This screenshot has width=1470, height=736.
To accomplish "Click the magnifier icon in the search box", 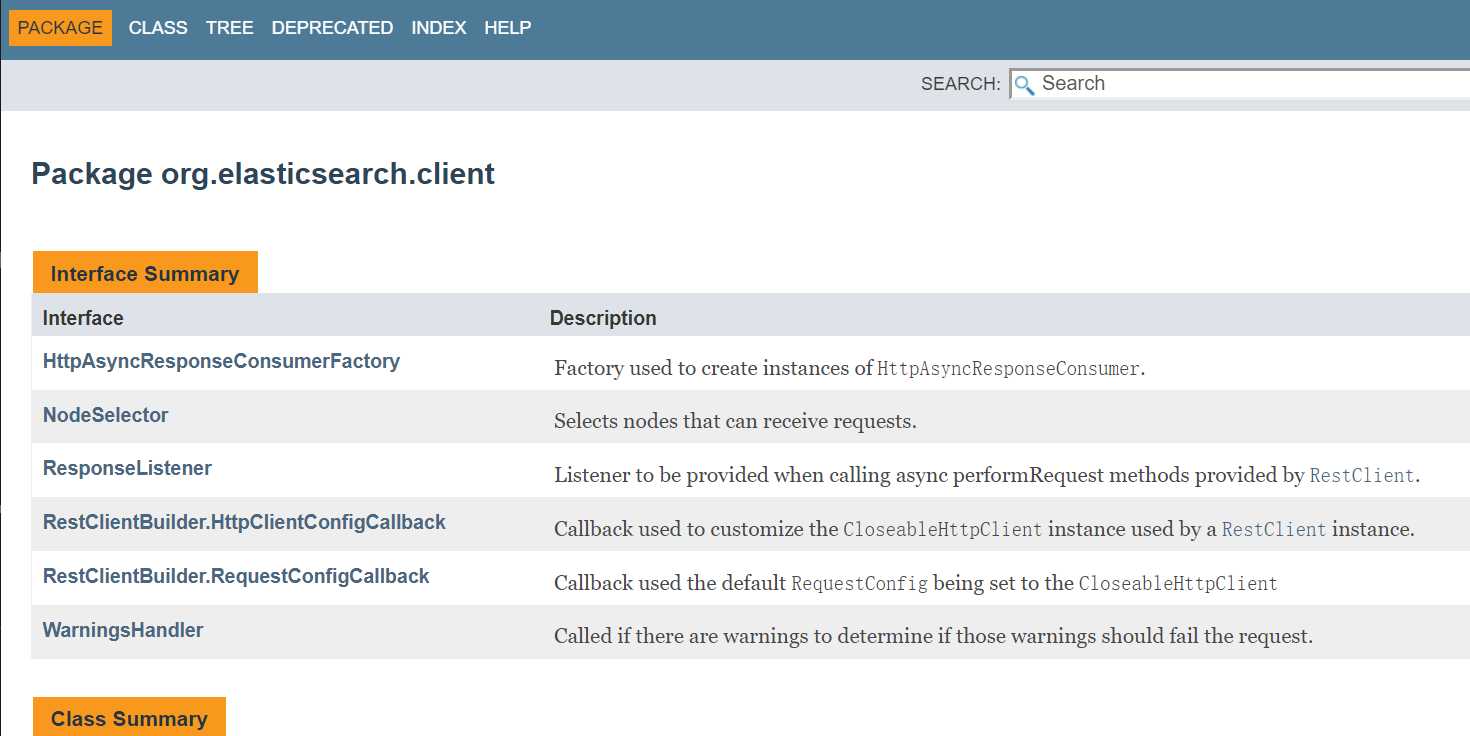I will tap(1024, 85).
